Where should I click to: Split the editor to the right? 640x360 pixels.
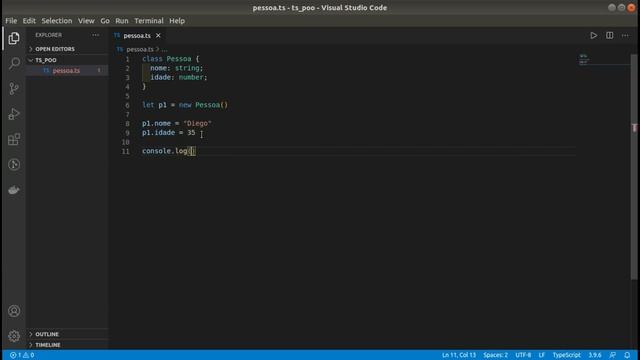tap(609, 36)
